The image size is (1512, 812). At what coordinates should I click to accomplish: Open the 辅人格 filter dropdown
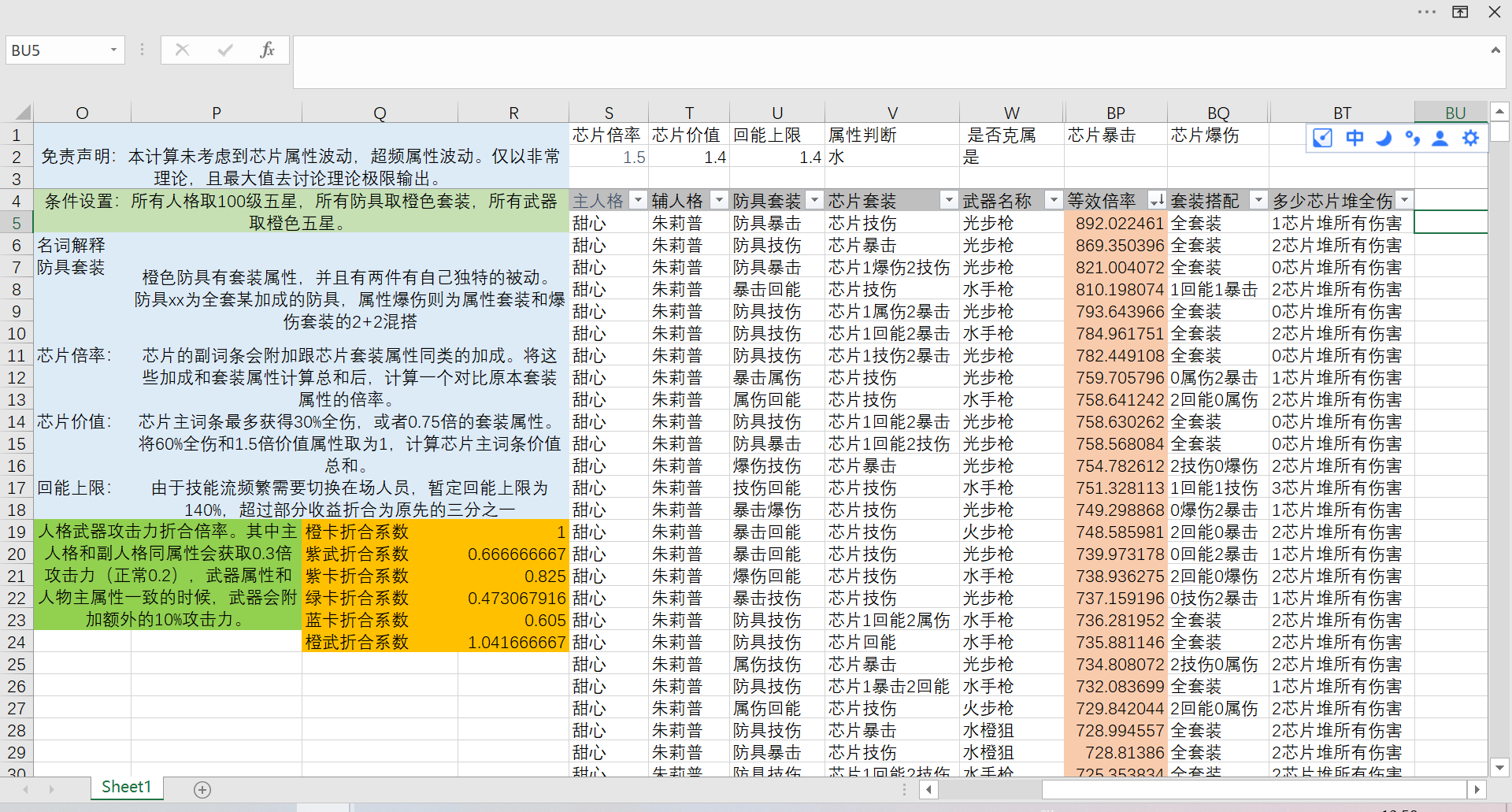719,201
